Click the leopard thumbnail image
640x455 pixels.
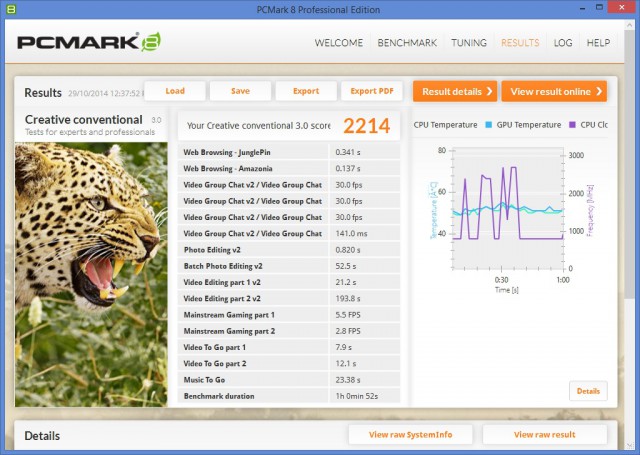(91, 274)
